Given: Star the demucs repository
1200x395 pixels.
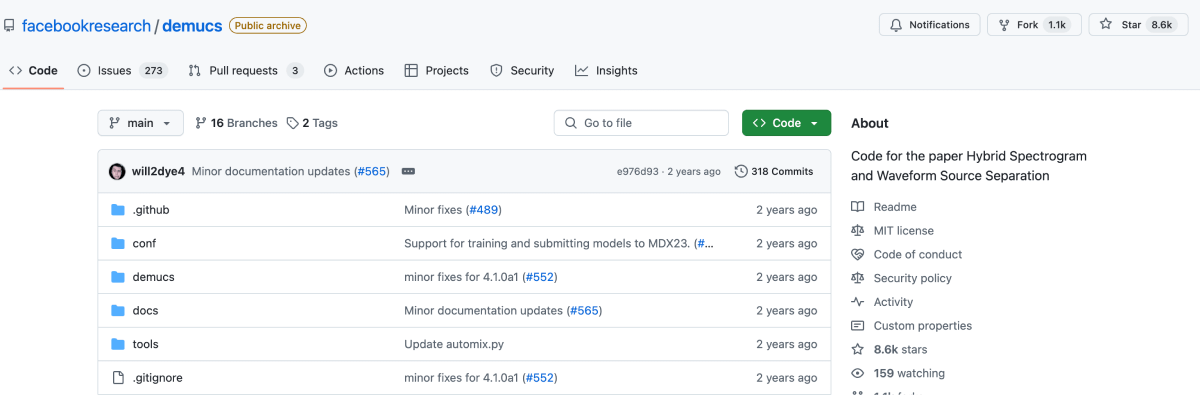Looking at the screenshot, I should (x=1138, y=25).
